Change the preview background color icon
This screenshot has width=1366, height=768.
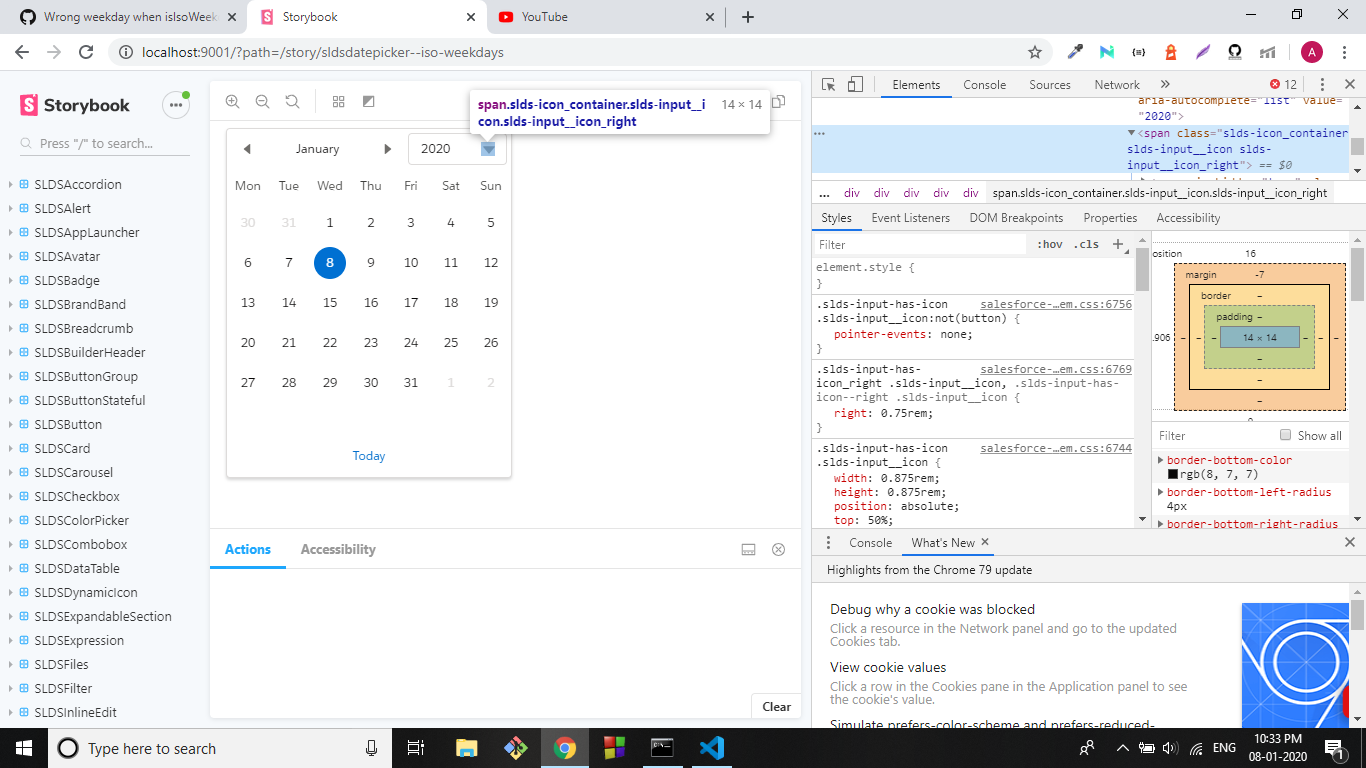click(368, 101)
